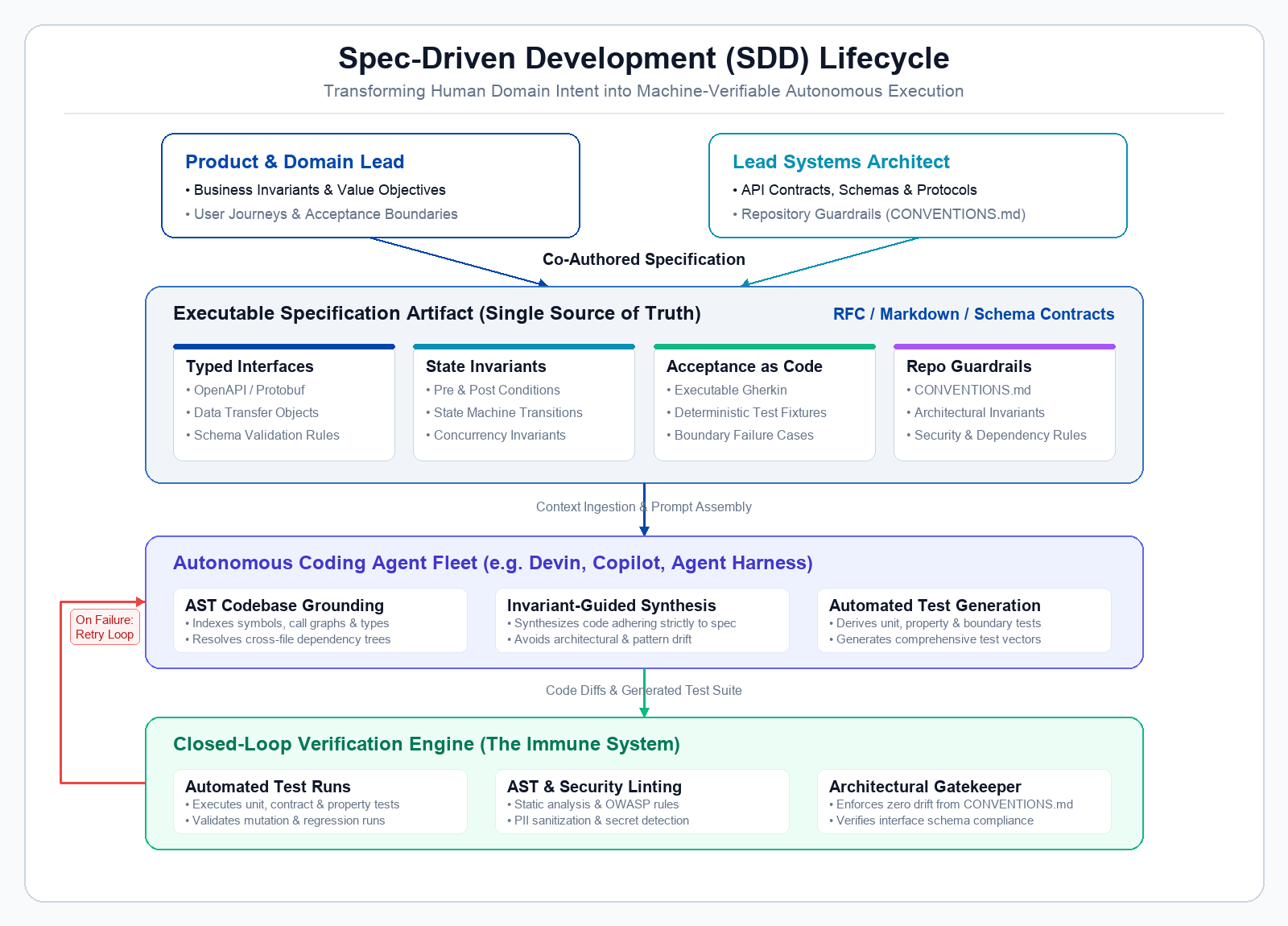Click the 'On Failure: Retry Loop' label
This screenshot has height=926, width=1288.
click(x=105, y=627)
